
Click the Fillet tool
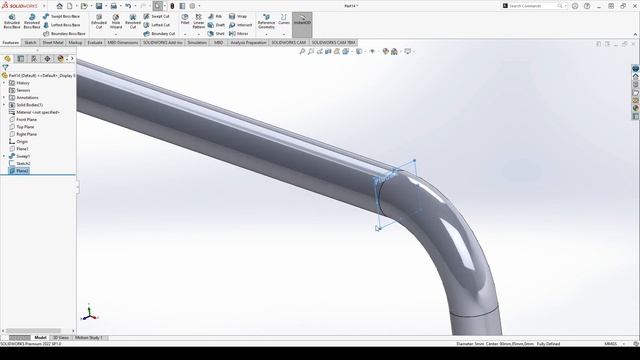click(x=185, y=19)
